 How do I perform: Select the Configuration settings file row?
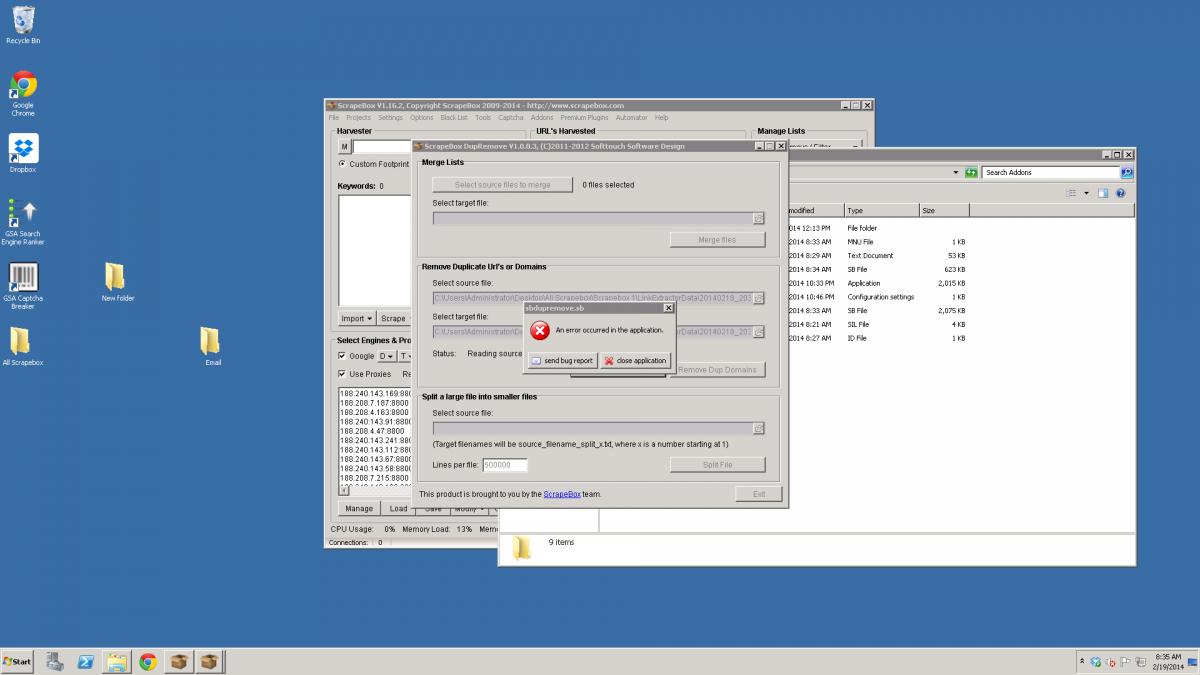click(880, 297)
